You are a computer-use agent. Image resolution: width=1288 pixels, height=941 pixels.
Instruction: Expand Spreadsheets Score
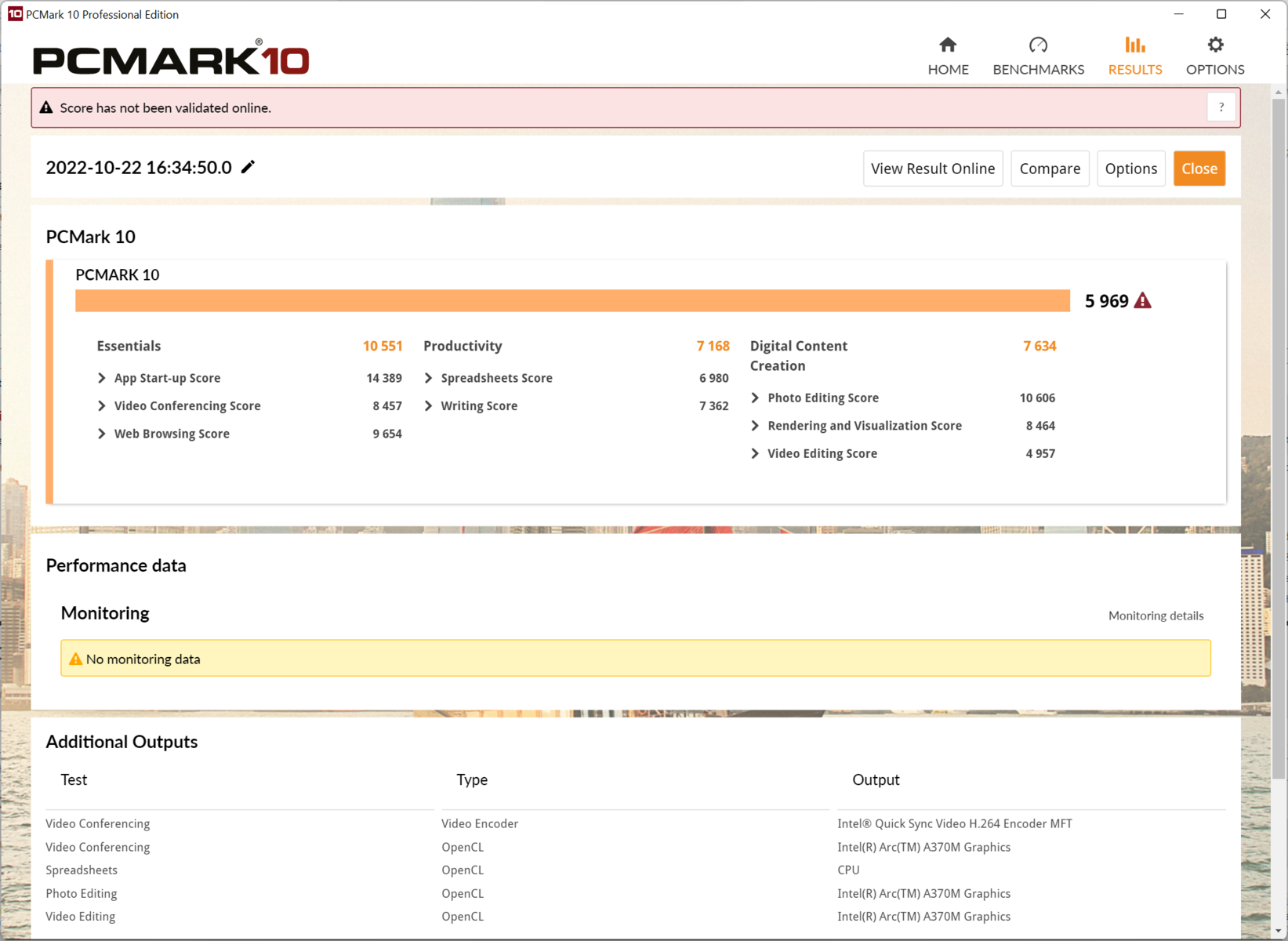[x=429, y=378]
